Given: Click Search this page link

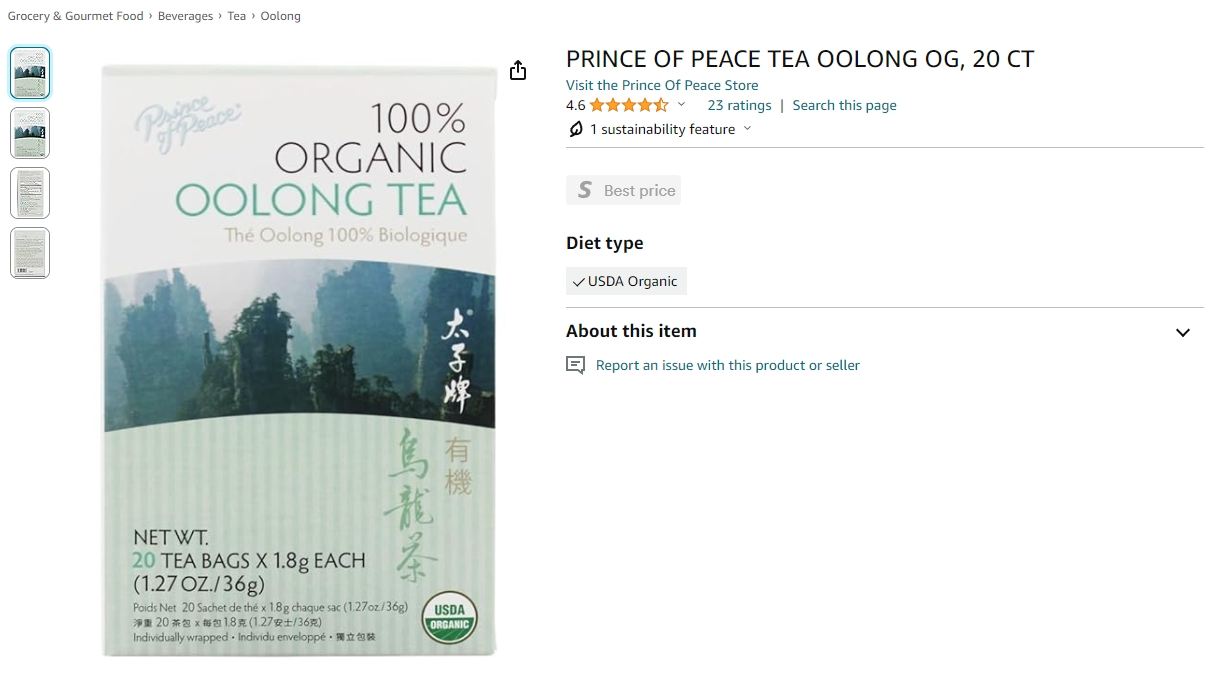Looking at the screenshot, I should 845,105.
